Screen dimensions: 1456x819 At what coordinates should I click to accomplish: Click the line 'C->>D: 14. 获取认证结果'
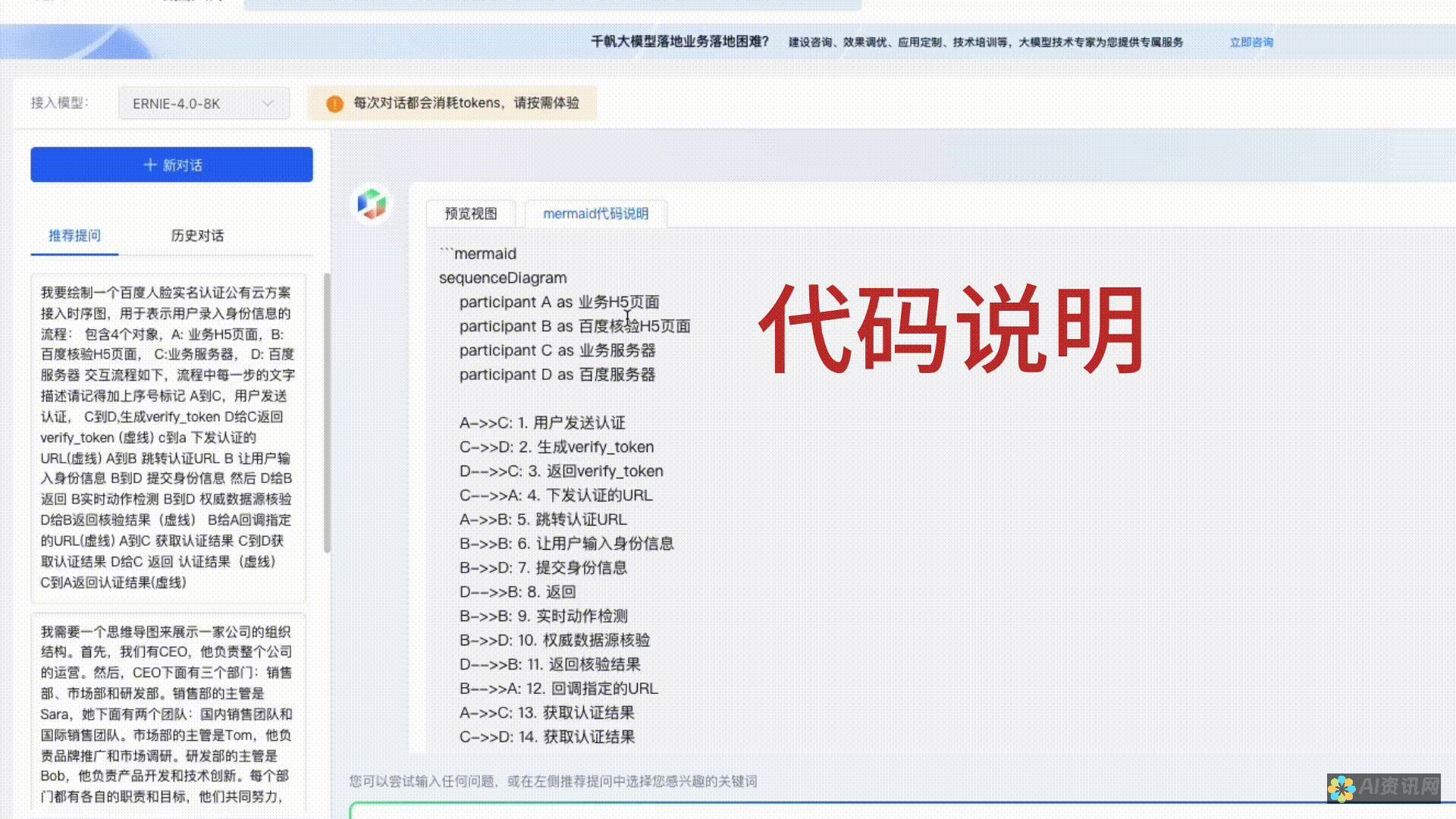pos(547,737)
